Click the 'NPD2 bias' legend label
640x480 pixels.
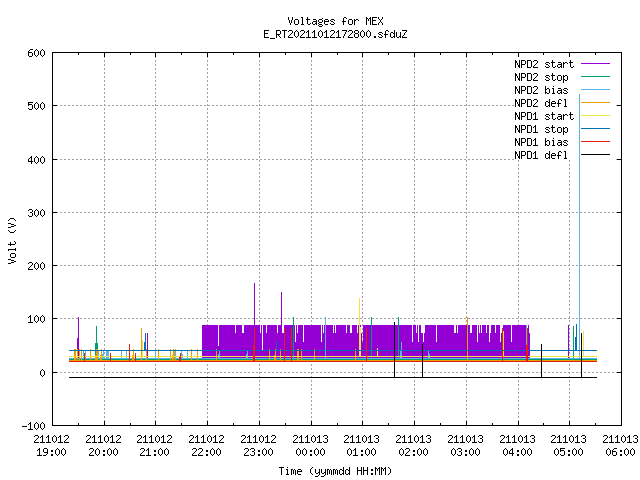[x=541, y=90]
